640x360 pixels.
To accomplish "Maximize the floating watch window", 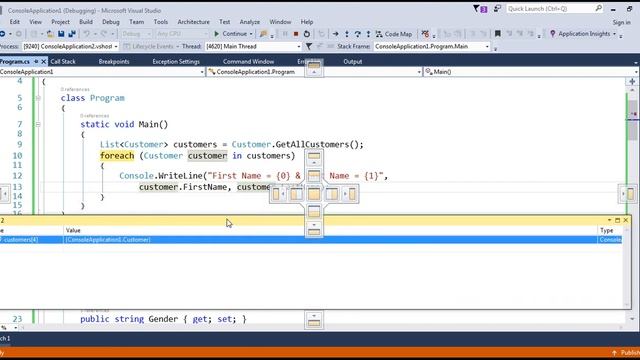I will click(x=618, y=220).
